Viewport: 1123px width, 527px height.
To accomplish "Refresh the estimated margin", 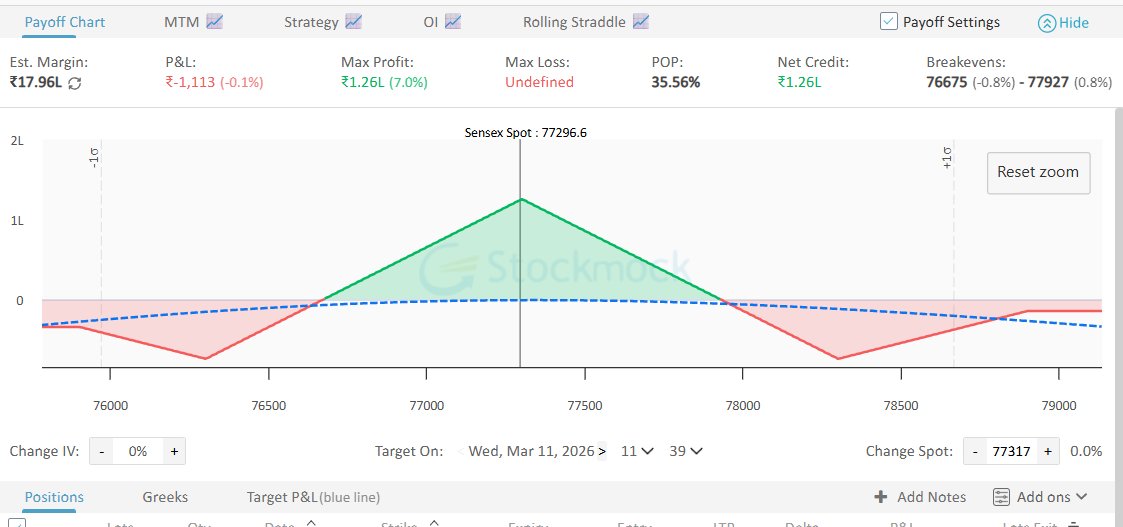I will [74, 83].
